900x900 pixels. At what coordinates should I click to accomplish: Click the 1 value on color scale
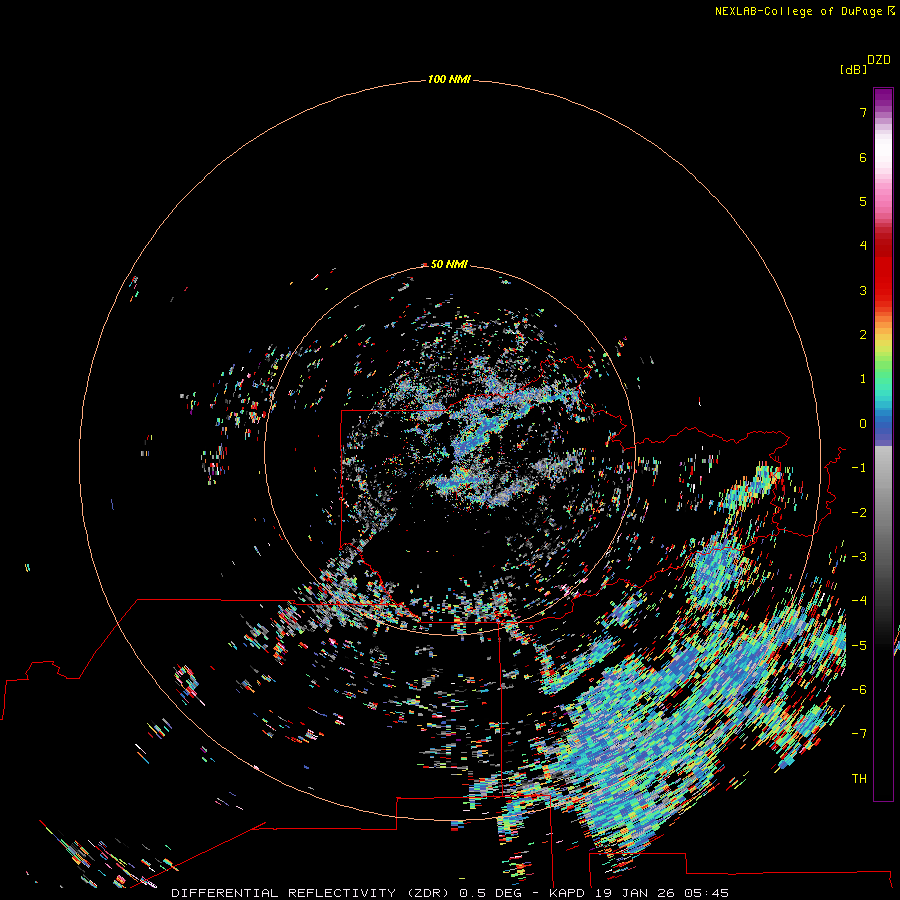[x=863, y=379]
